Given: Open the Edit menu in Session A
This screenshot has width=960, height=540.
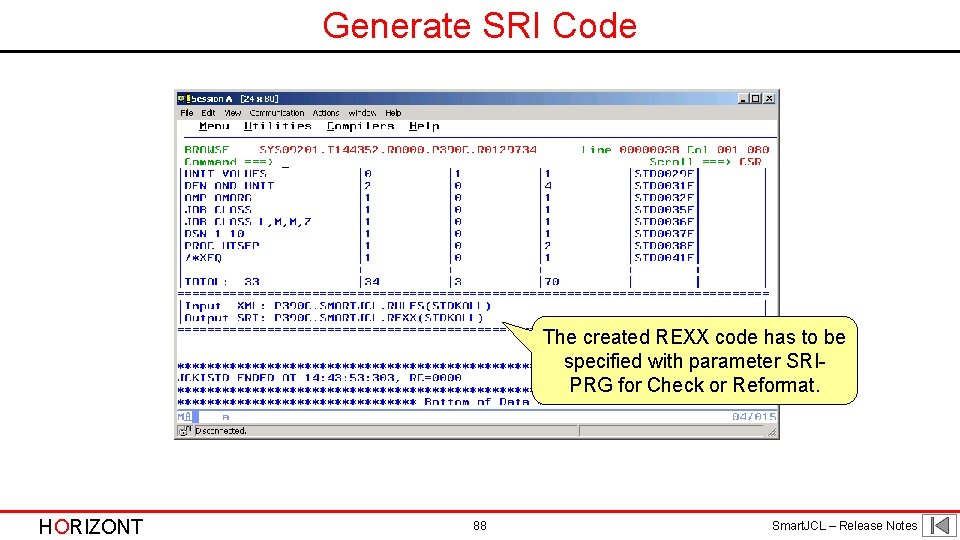Looking at the screenshot, I should point(208,113).
